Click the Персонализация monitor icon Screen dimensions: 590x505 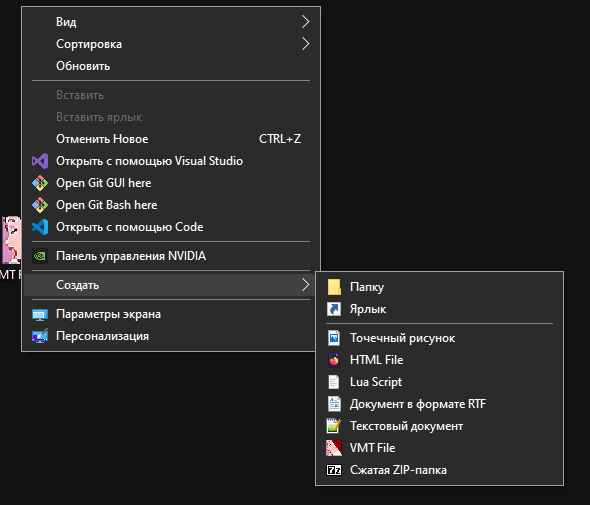pos(40,336)
